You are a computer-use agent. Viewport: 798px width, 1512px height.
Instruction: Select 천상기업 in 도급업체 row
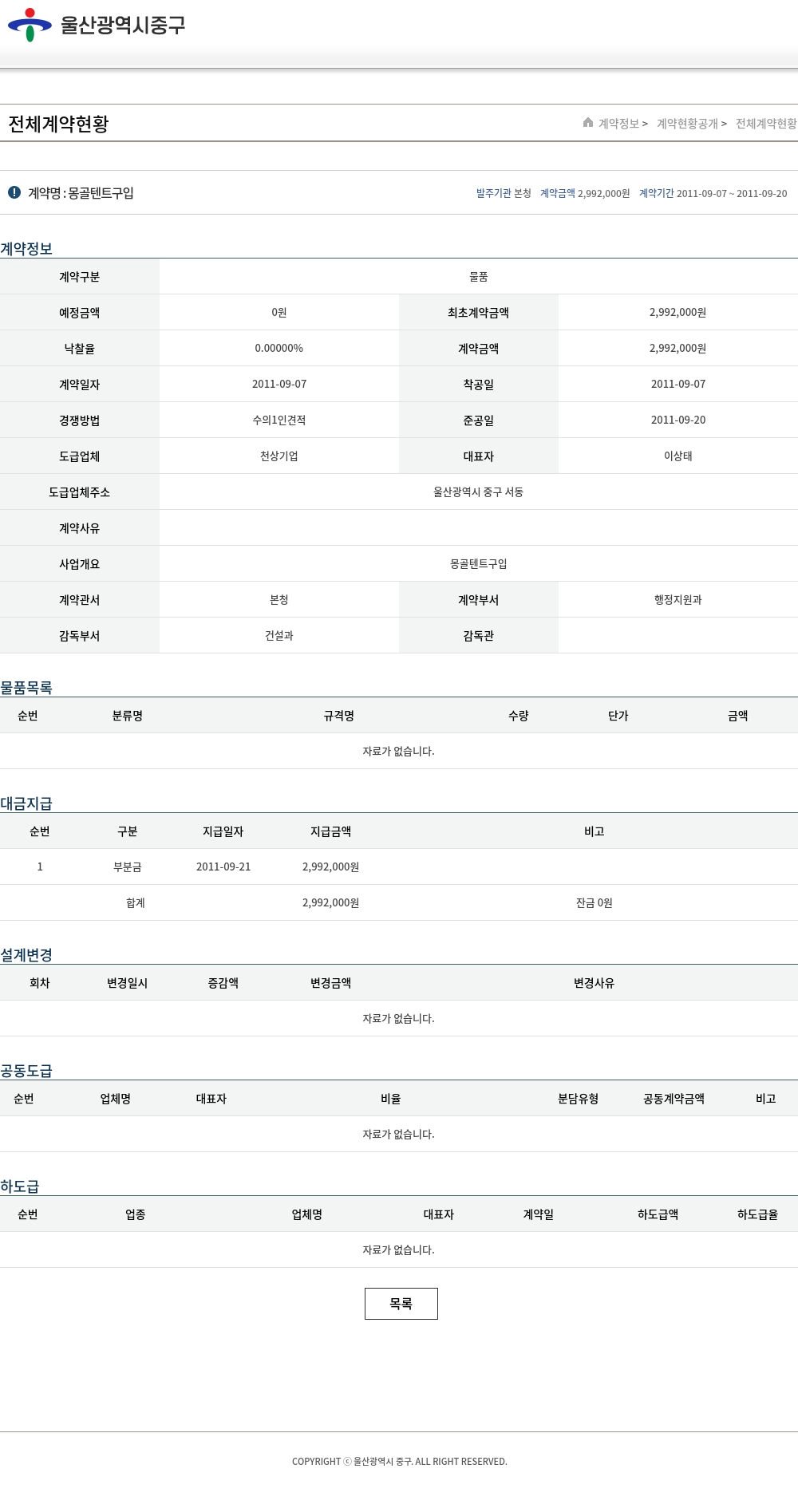(x=279, y=456)
